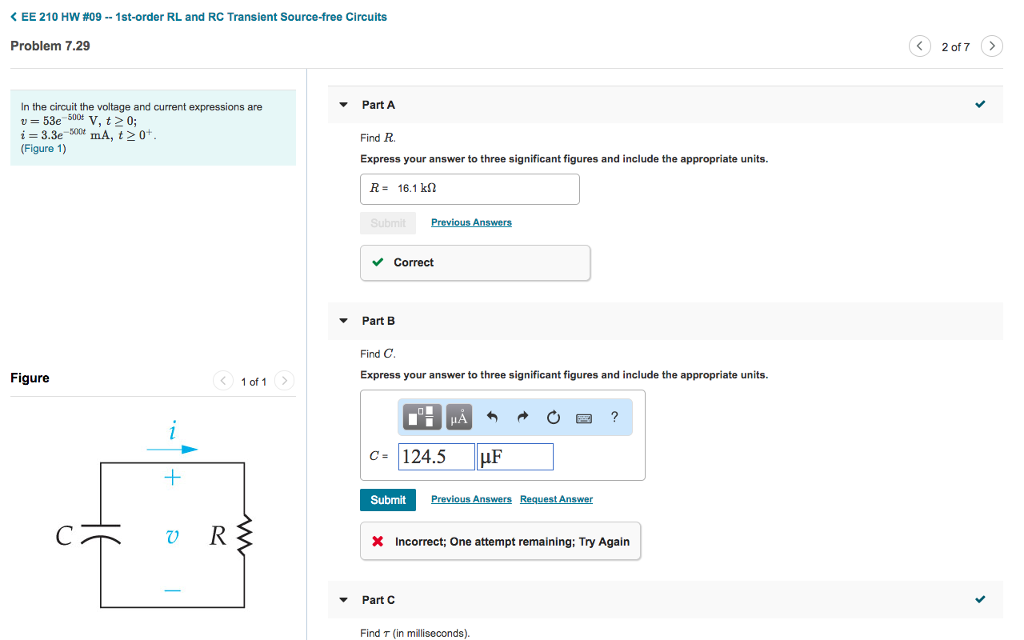Collapse the Part A section

[344, 105]
